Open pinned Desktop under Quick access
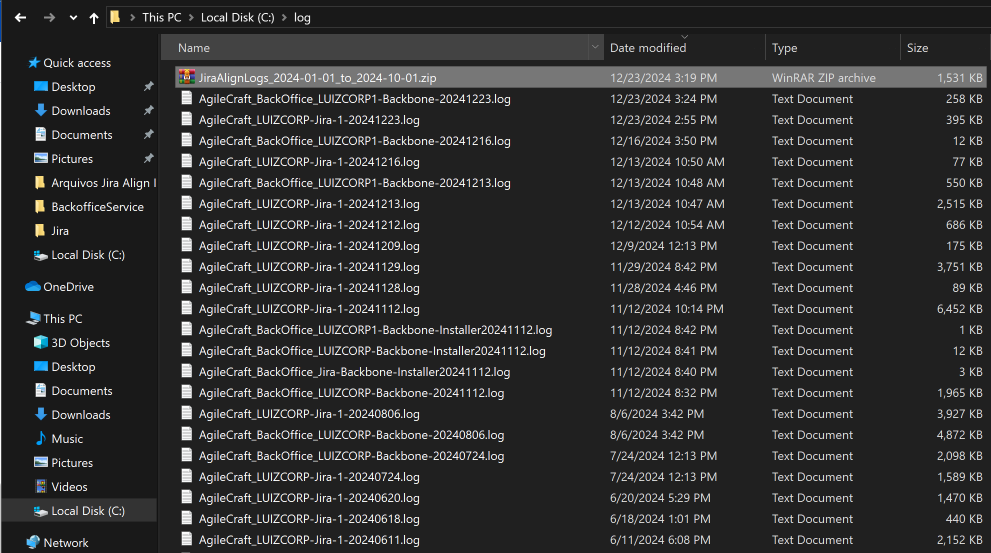 [x=73, y=87]
